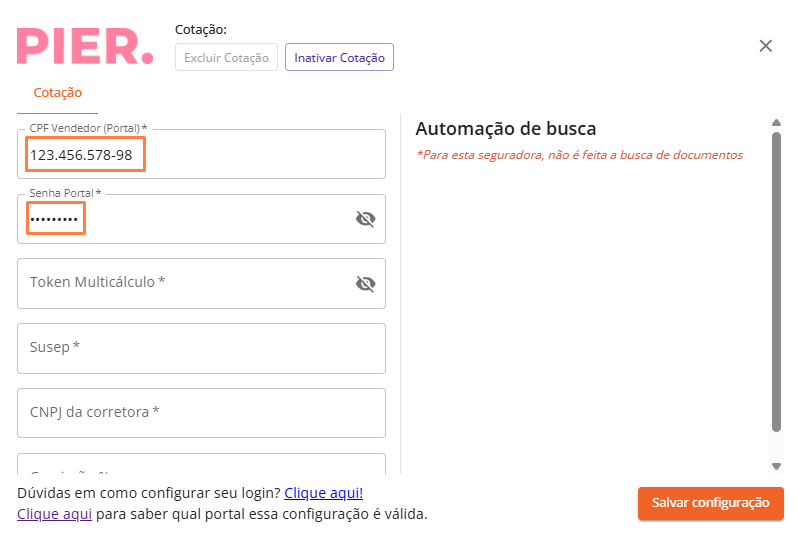Click the PIER logo
The width and height of the screenshot is (798, 536).
point(85,45)
